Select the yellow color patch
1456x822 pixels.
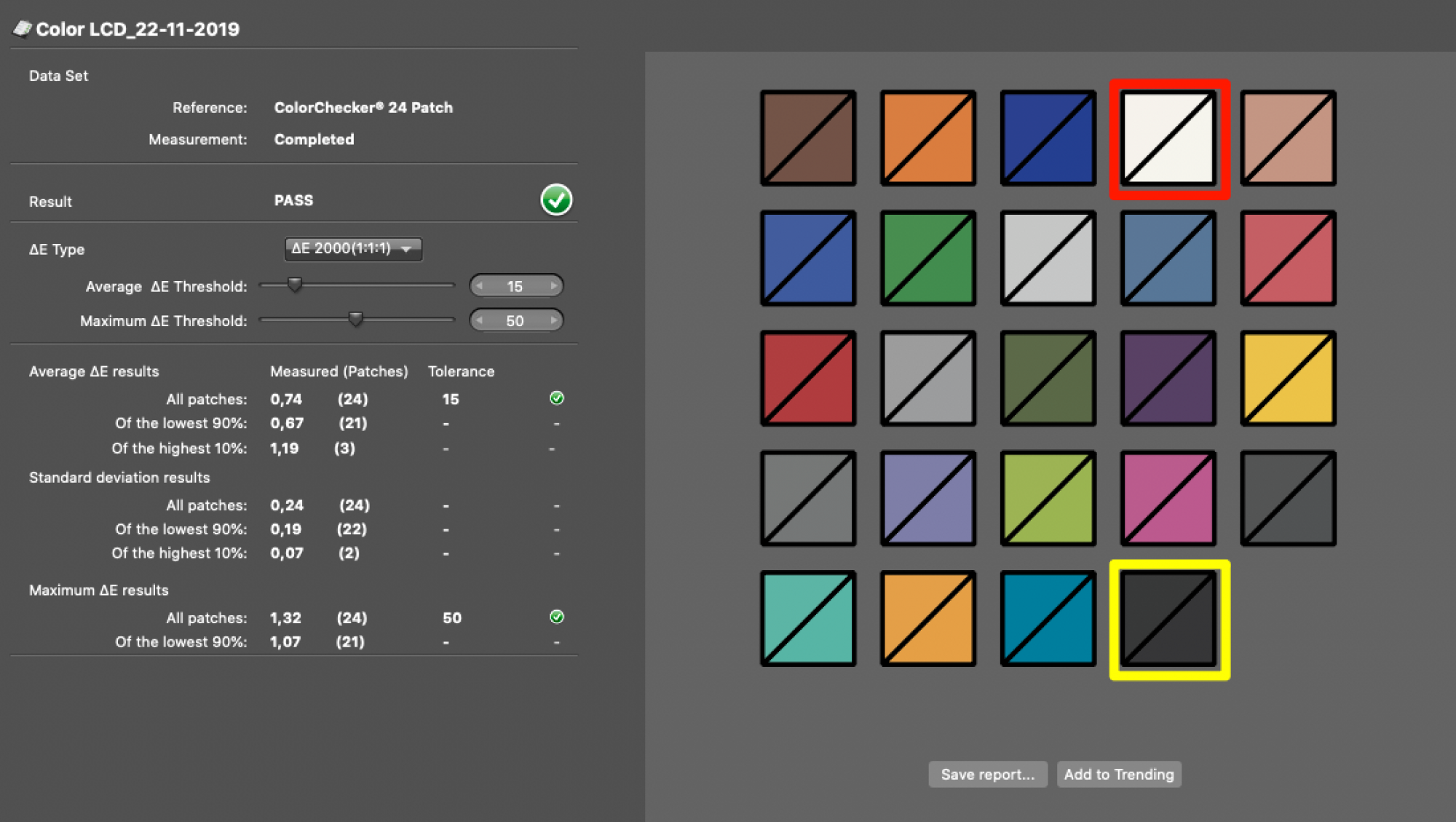pyautogui.click(x=1288, y=379)
